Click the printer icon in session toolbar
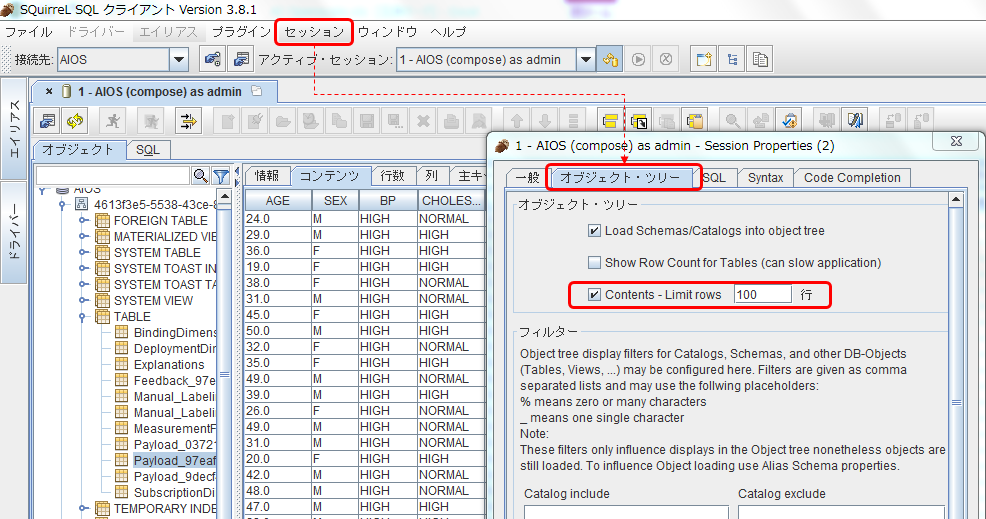 451,120
